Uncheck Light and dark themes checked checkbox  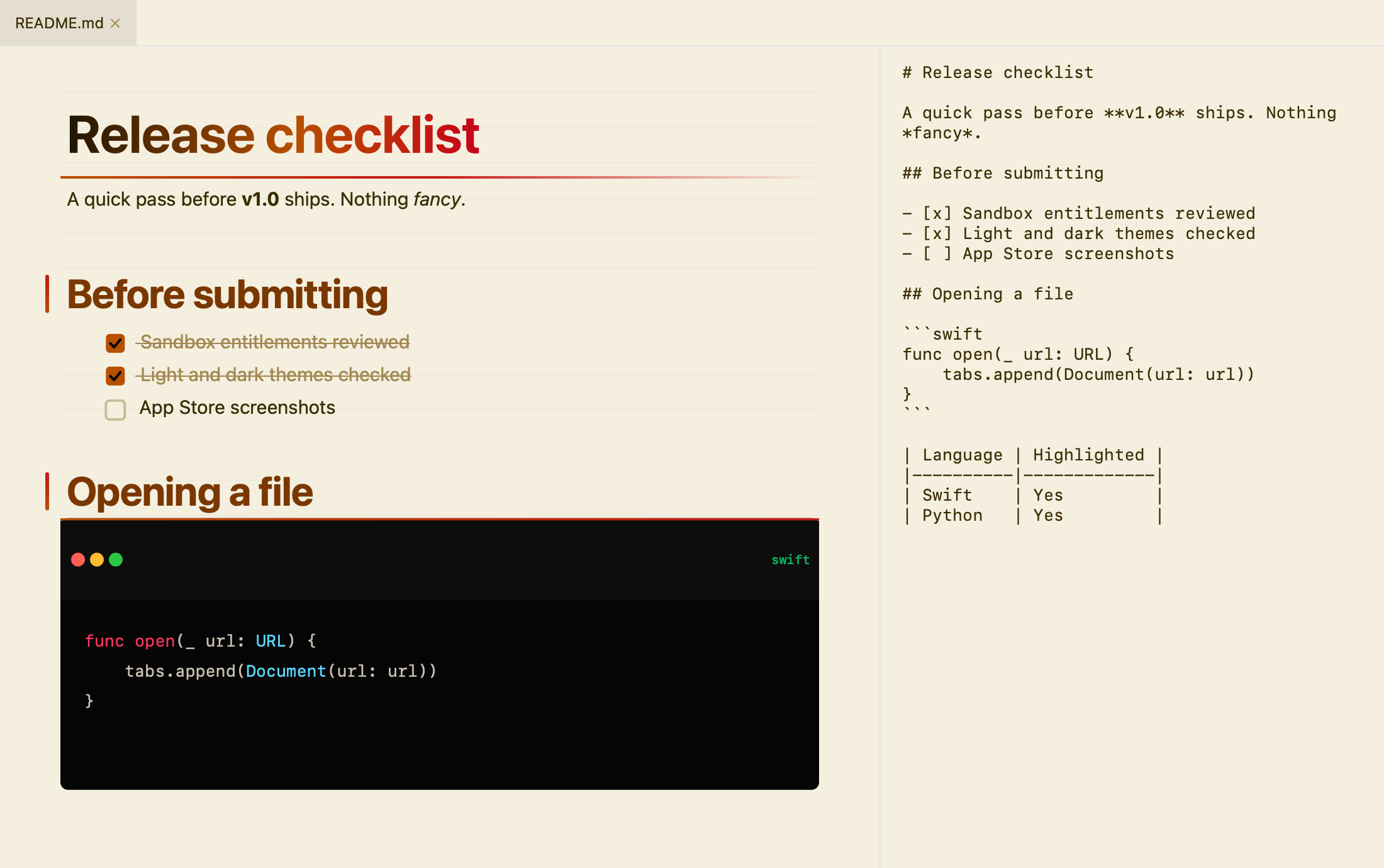pos(115,376)
